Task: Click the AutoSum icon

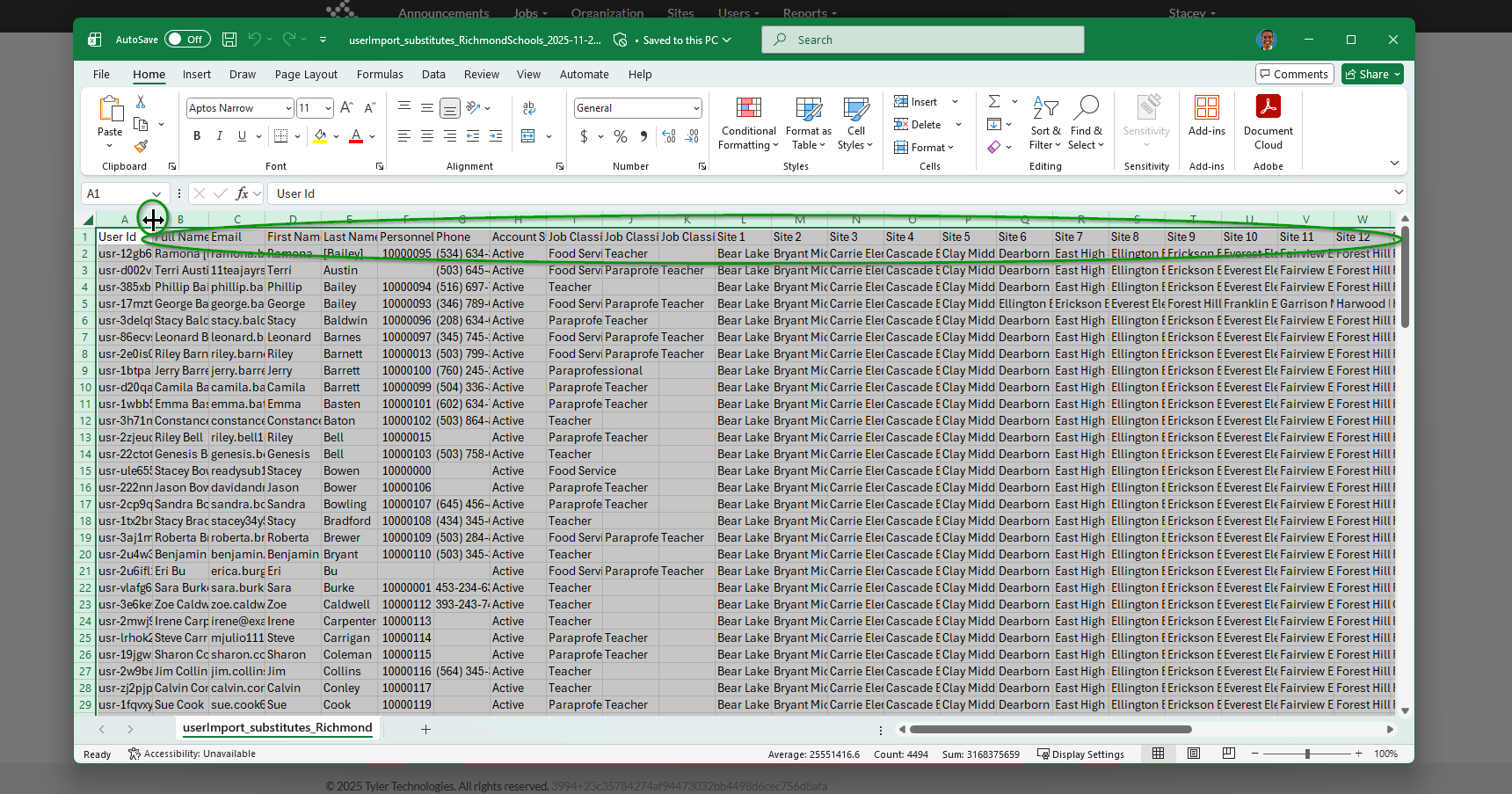Action: pos(994,101)
